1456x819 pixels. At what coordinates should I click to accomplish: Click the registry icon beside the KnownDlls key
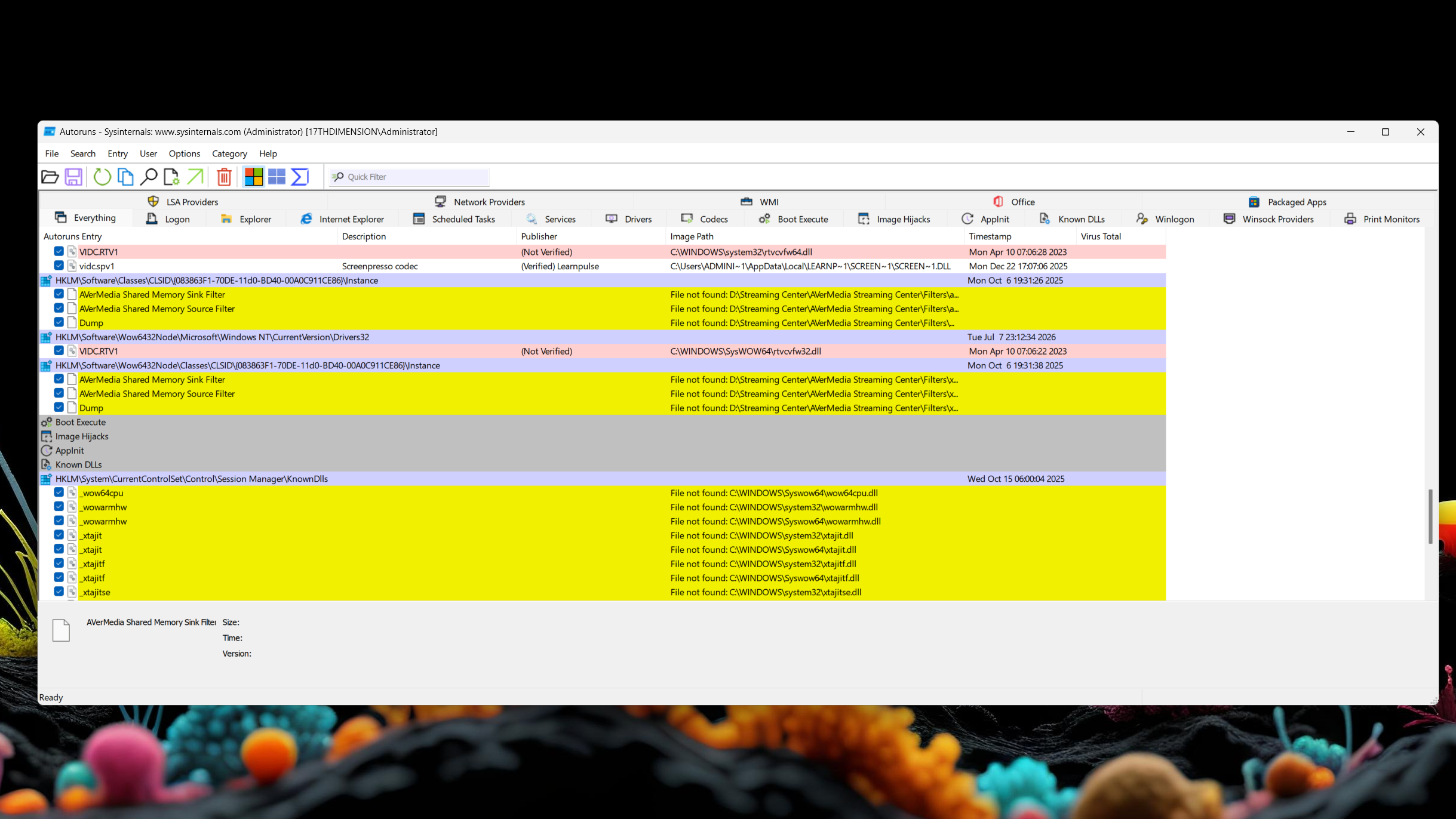pyautogui.click(x=46, y=479)
